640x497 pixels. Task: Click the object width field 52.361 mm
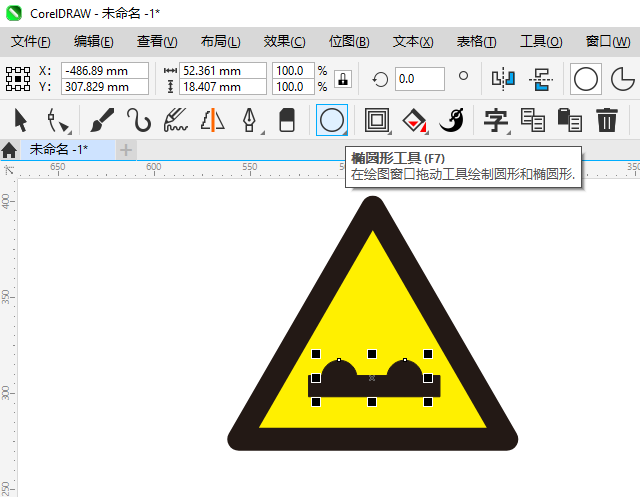pos(223,71)
